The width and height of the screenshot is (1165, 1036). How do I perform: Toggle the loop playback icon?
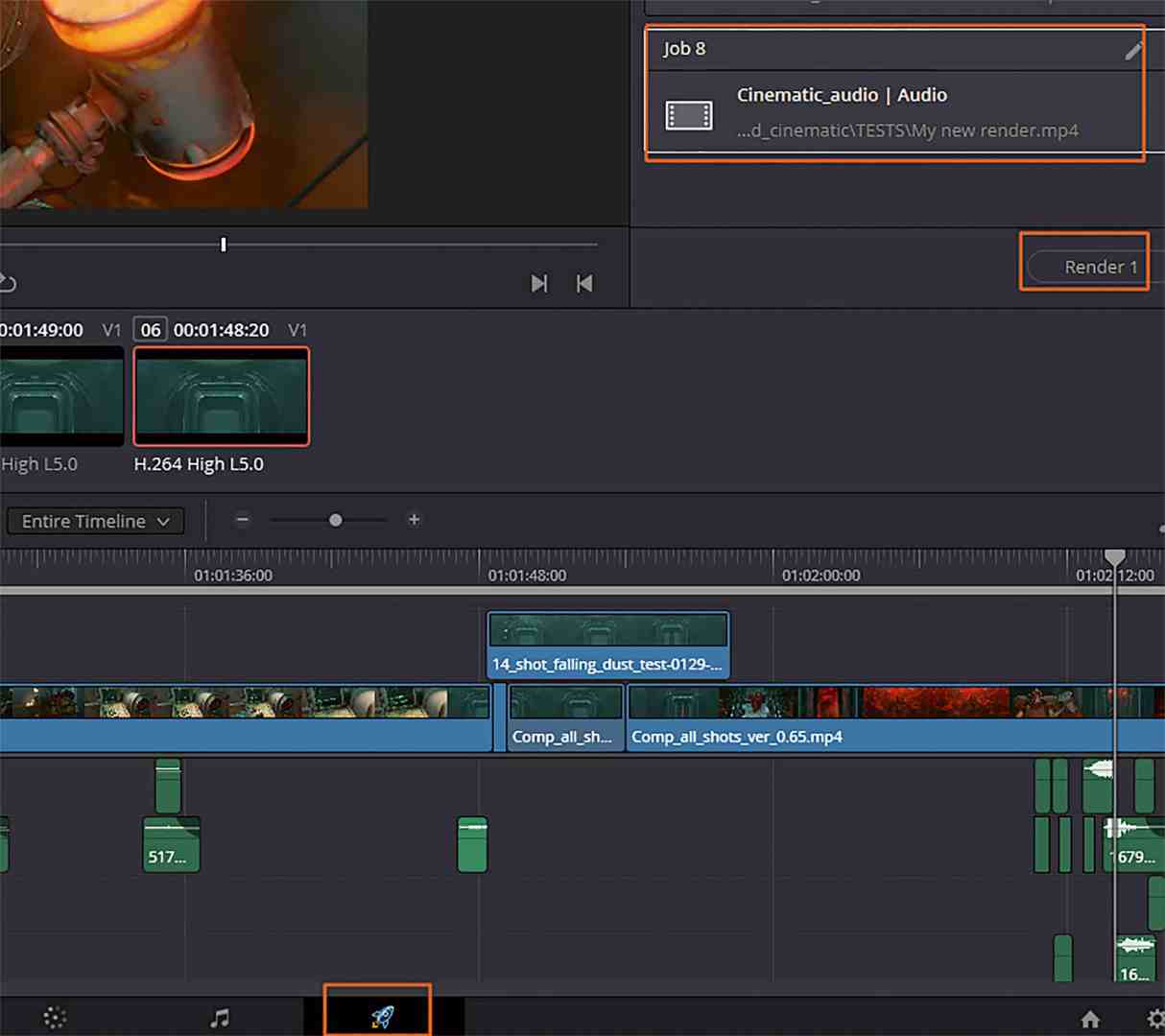point(8,283)
